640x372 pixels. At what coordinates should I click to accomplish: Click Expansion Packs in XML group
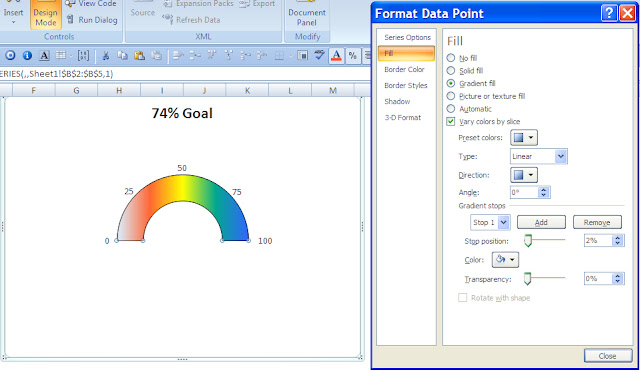pyautogui.click(x=198, y=4)
